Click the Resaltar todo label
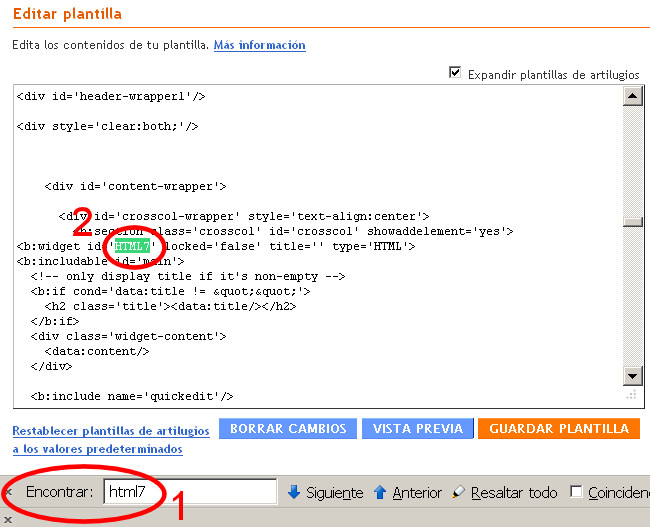Image resolution: width=650 pixels, height=527 pixels. coord(514,492)
